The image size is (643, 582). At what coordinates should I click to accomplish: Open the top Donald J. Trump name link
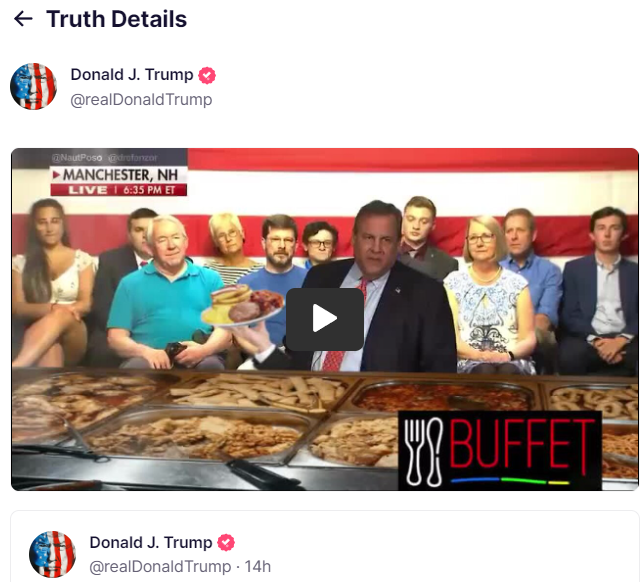132,75
